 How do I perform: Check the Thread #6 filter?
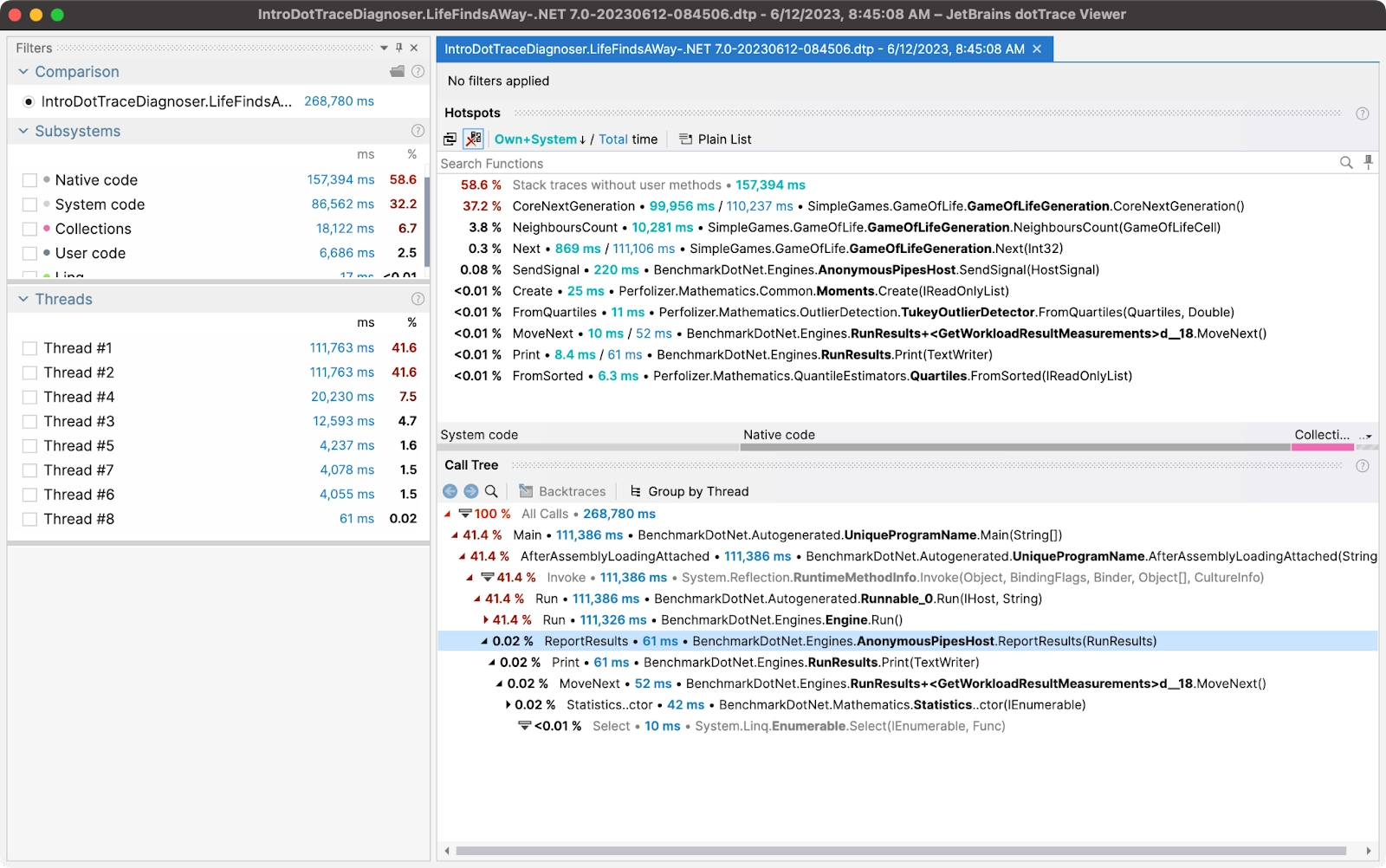pos(29,495)
